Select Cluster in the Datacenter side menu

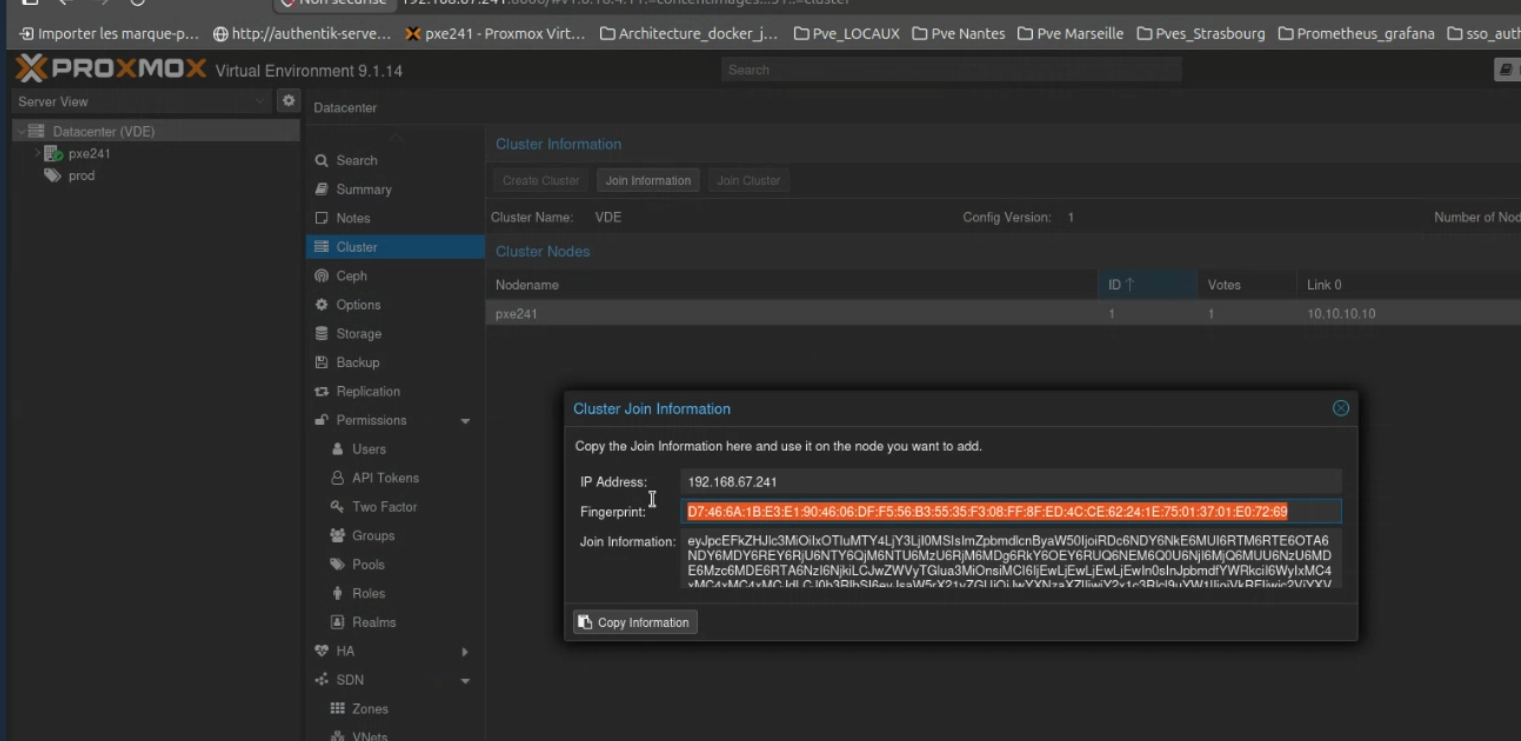tap(395, 247)
